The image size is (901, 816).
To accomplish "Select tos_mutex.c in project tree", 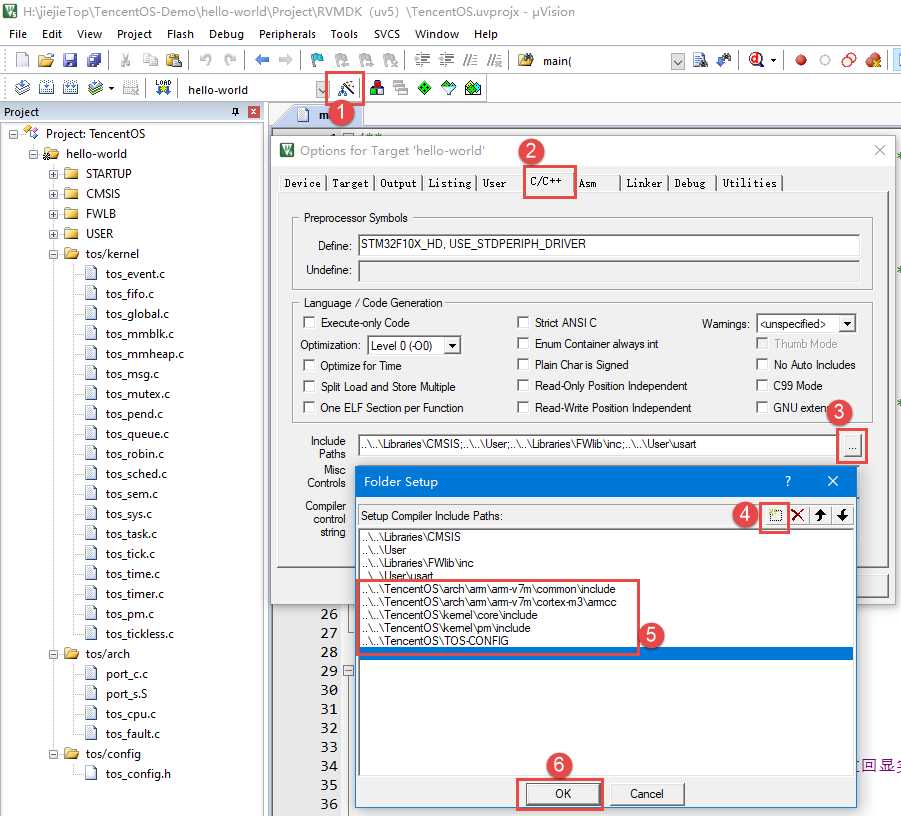I will pyautogui.click(x=137, y=394).
